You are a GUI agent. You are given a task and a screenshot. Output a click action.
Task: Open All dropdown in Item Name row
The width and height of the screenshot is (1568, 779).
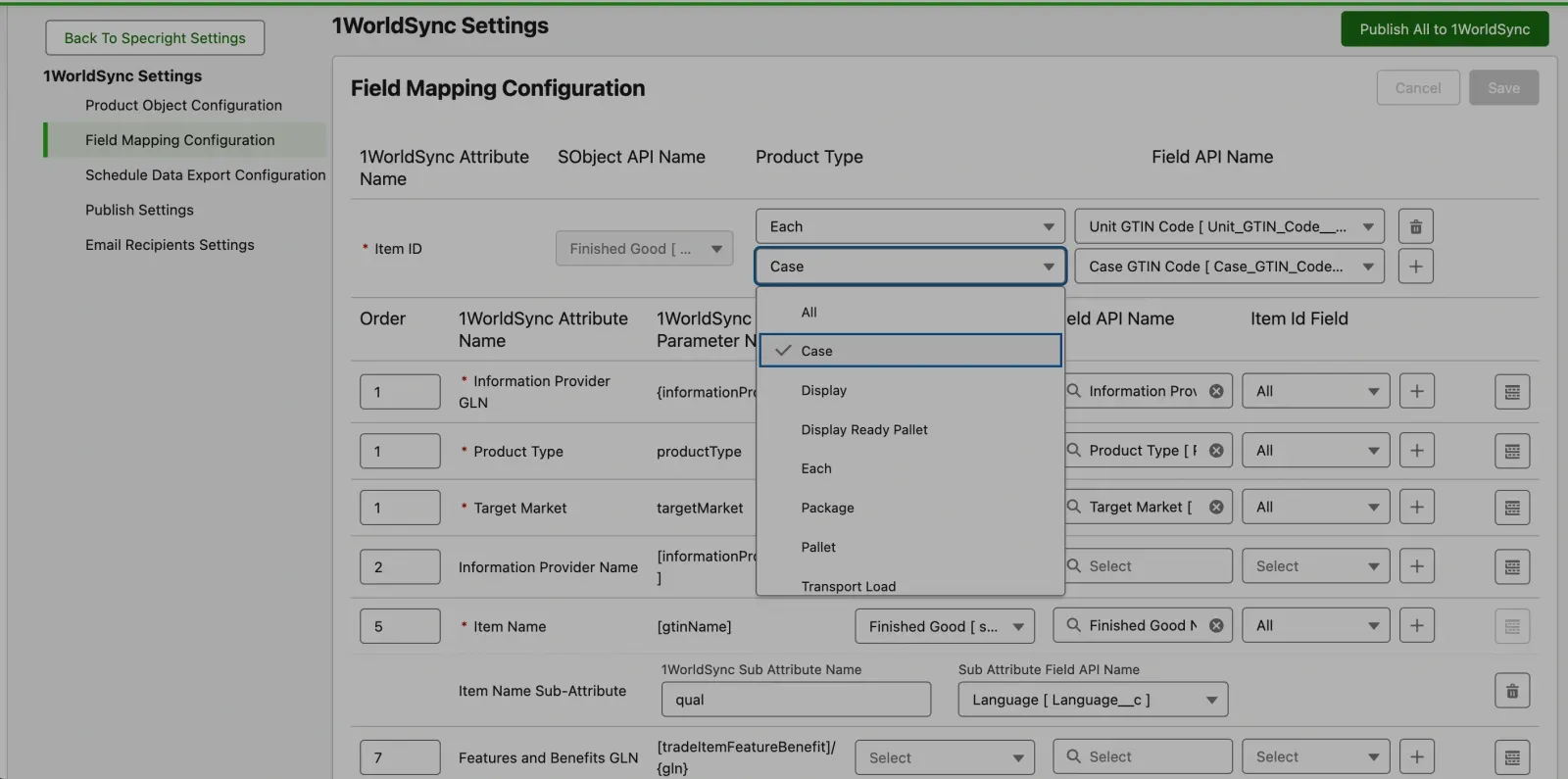click(1316, 625)
